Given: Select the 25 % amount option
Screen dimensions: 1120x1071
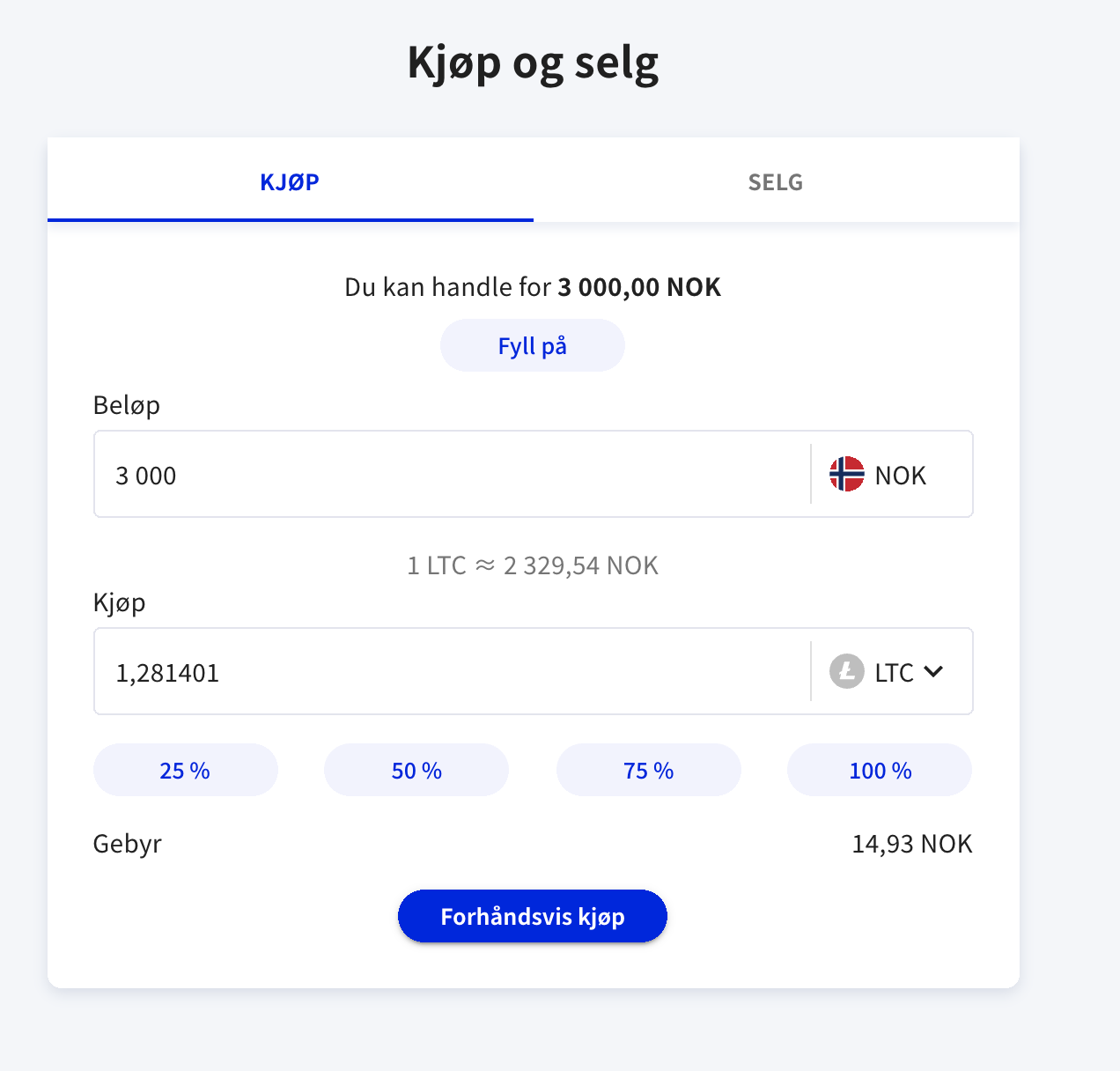Looking at the screenshot, I should [185, 770].
